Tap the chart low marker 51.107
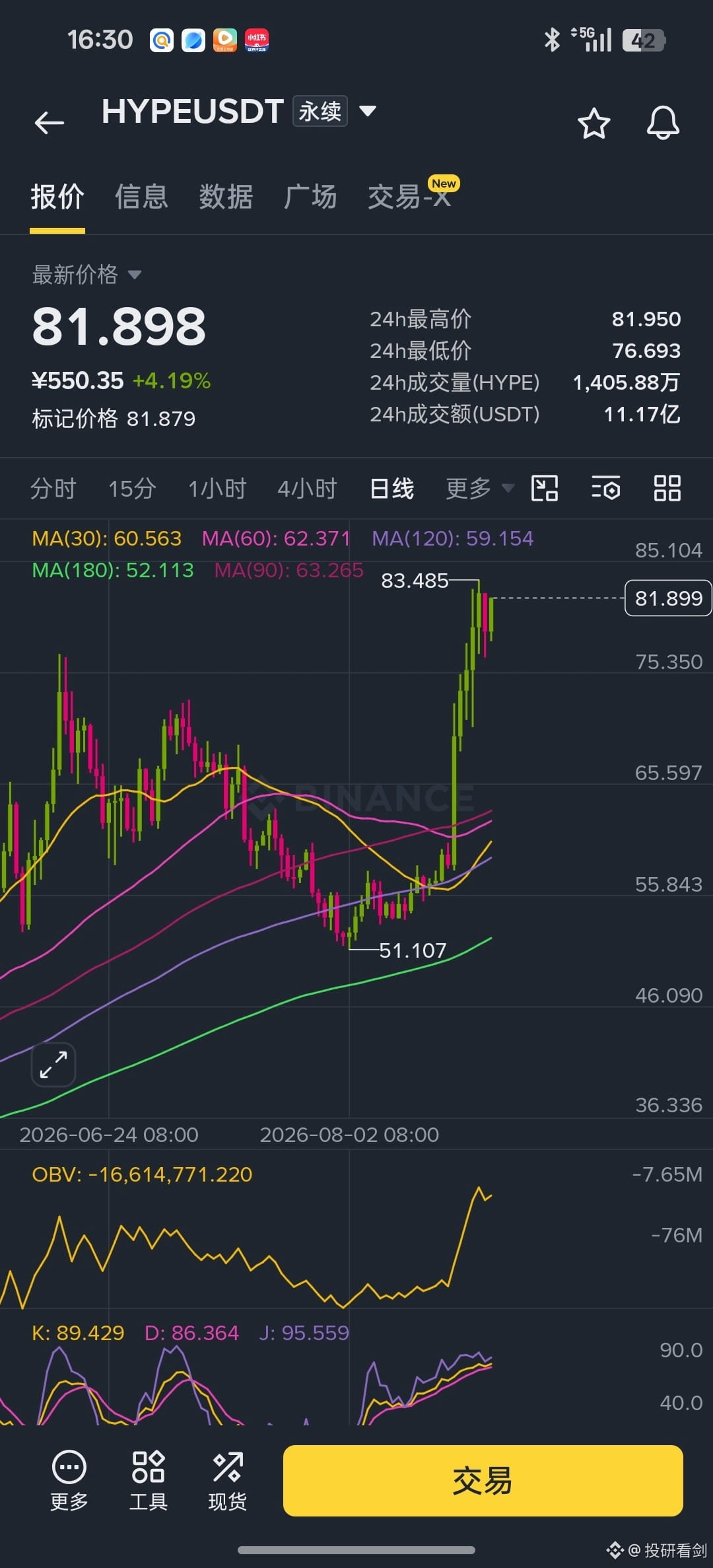The height and width of the screenshot is (1568, 713). 413,950
